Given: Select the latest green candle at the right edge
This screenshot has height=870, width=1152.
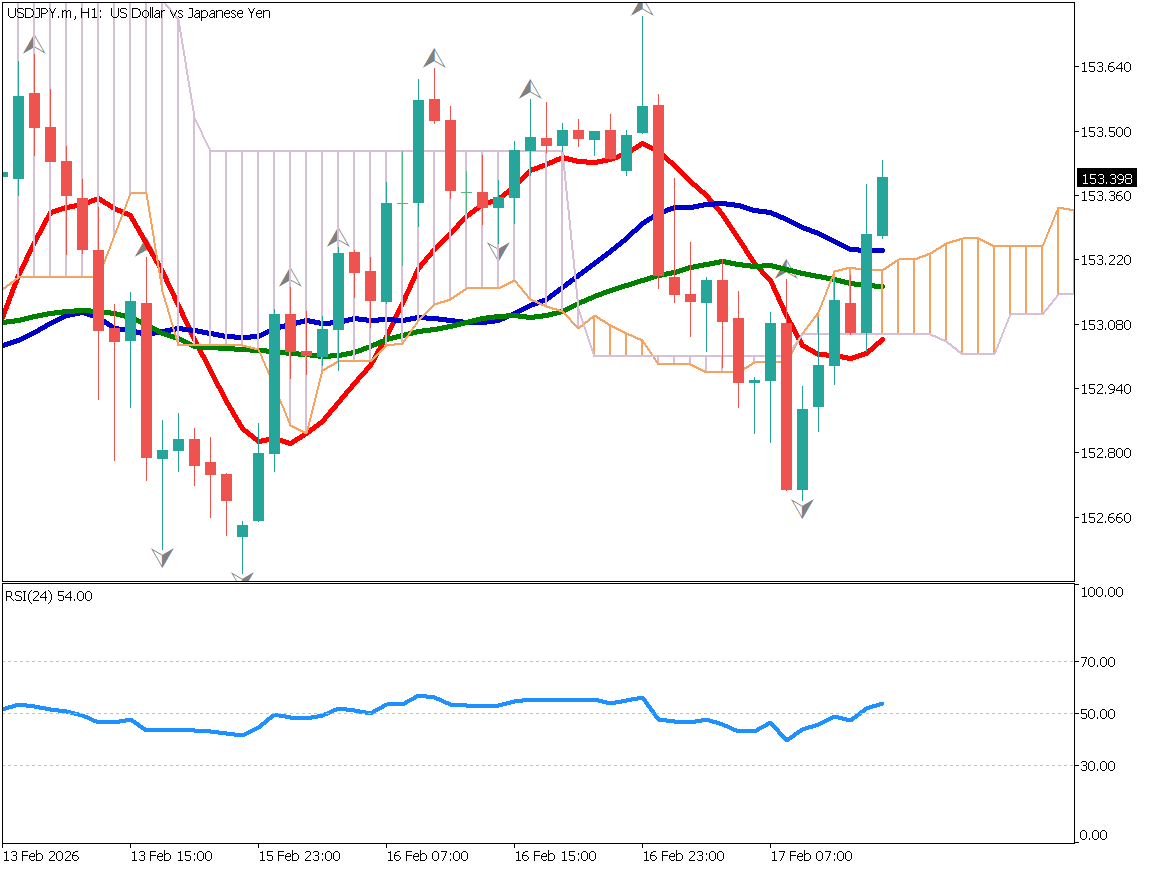Looking at the screenshot, I should tap(882, 206).
